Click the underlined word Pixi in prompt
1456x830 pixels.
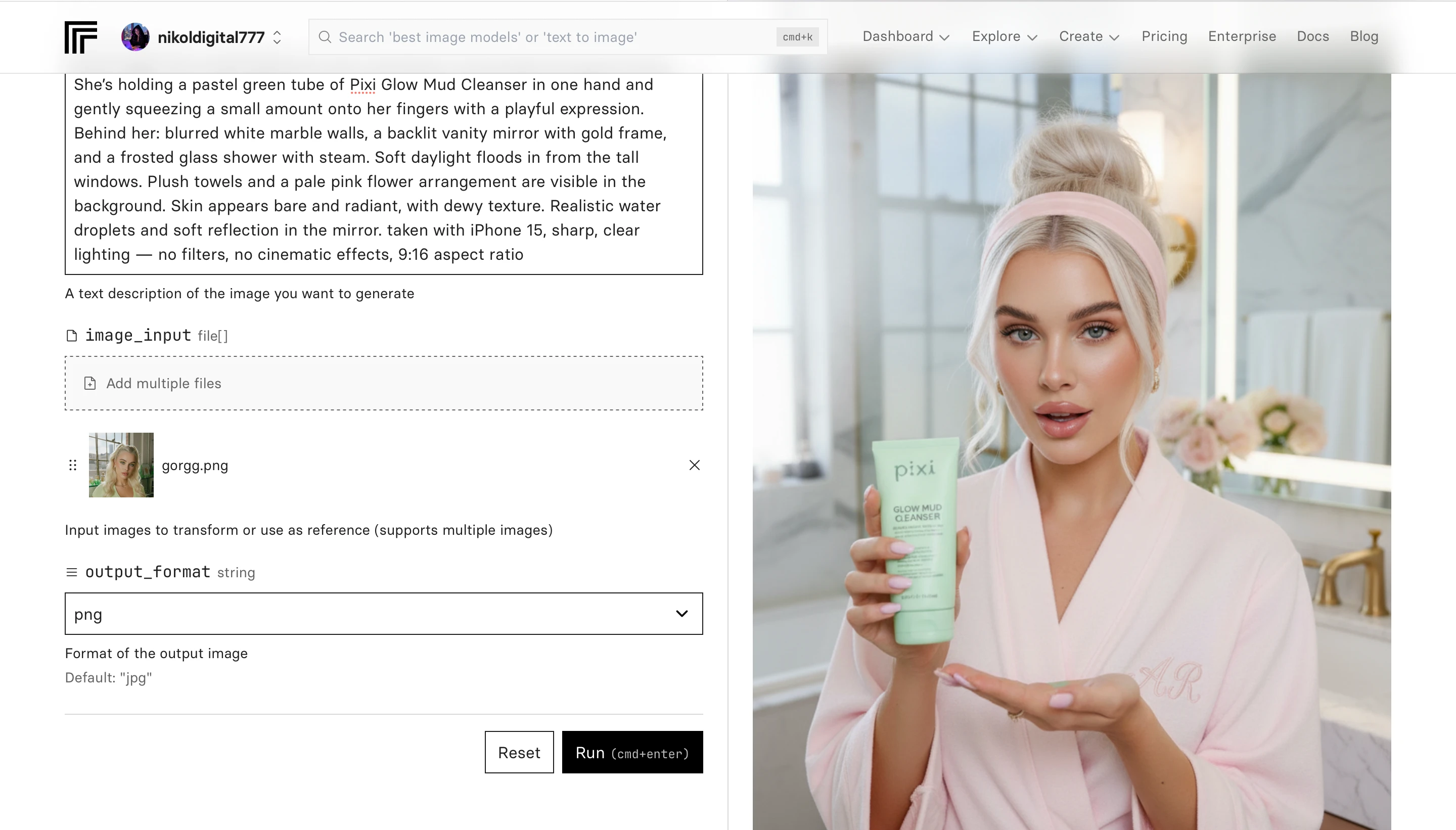click(x=362, y=85)
